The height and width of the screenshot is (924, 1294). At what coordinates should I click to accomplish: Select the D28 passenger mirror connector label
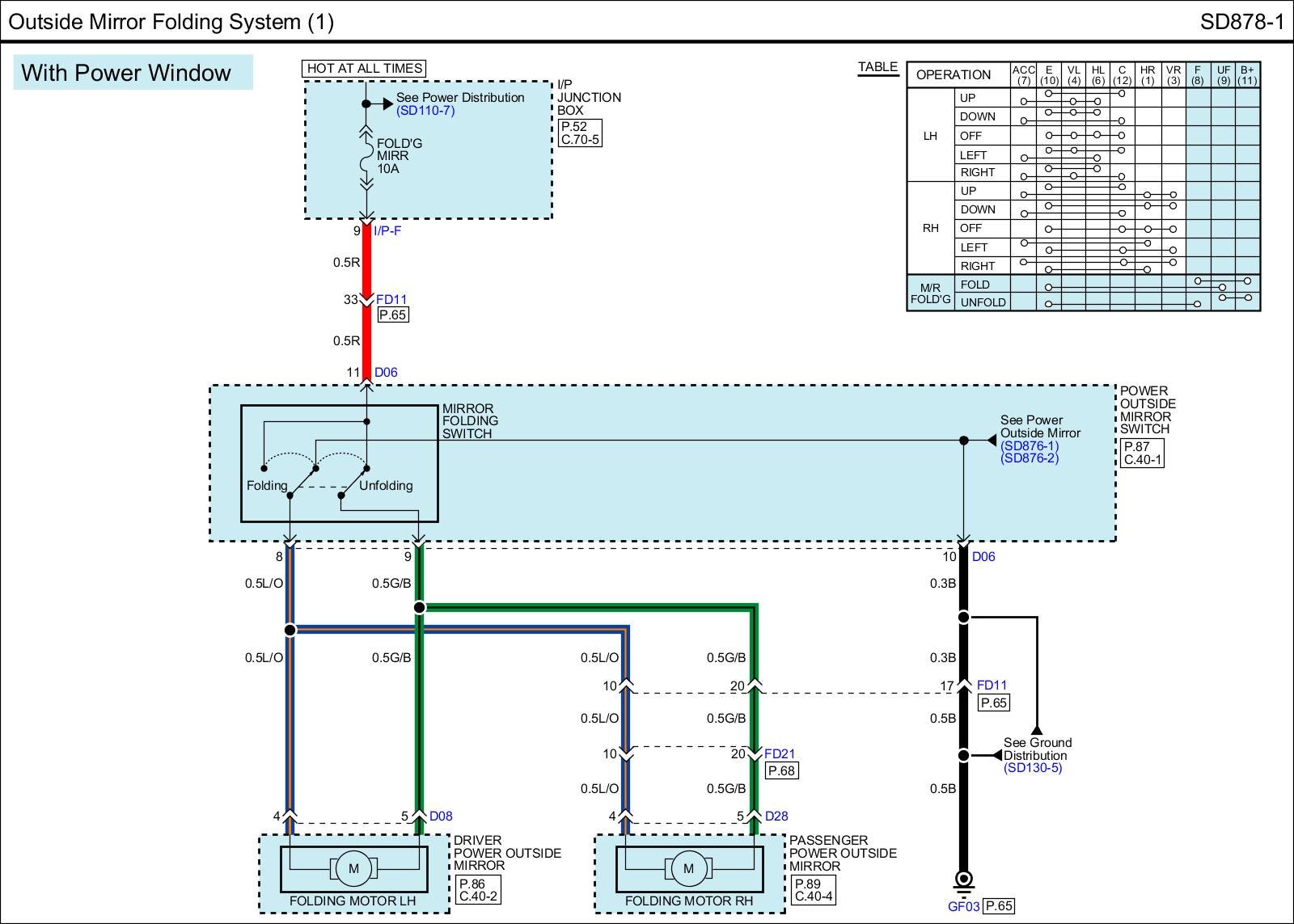[x=776, y=816]
